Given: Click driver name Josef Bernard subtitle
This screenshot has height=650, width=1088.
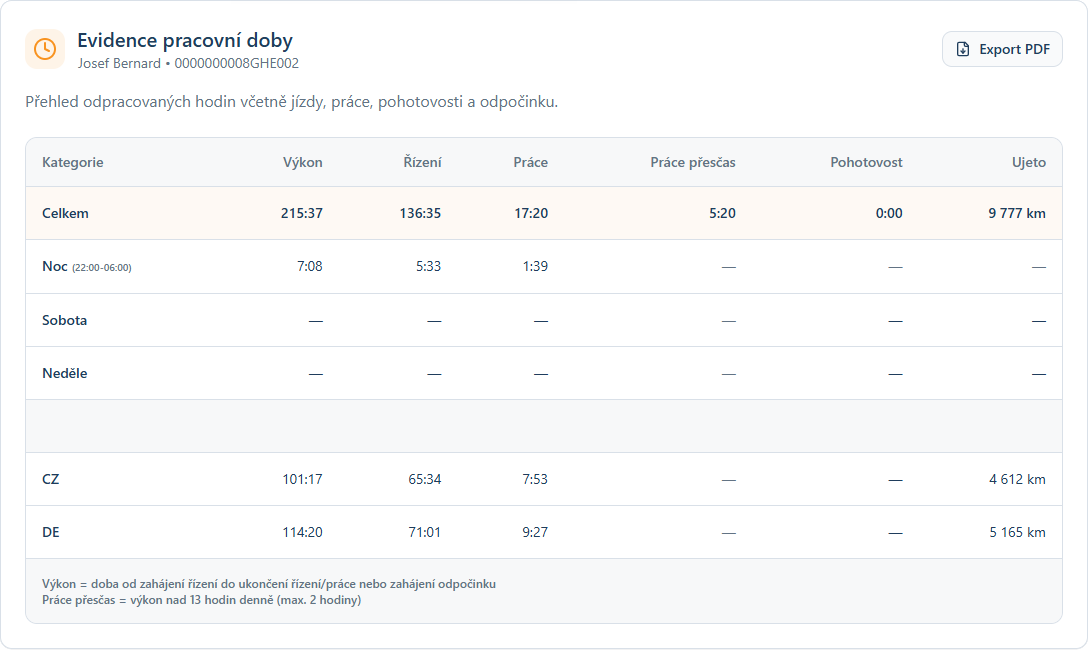Looking at the screenshot, I should click(x=119, y=64).
